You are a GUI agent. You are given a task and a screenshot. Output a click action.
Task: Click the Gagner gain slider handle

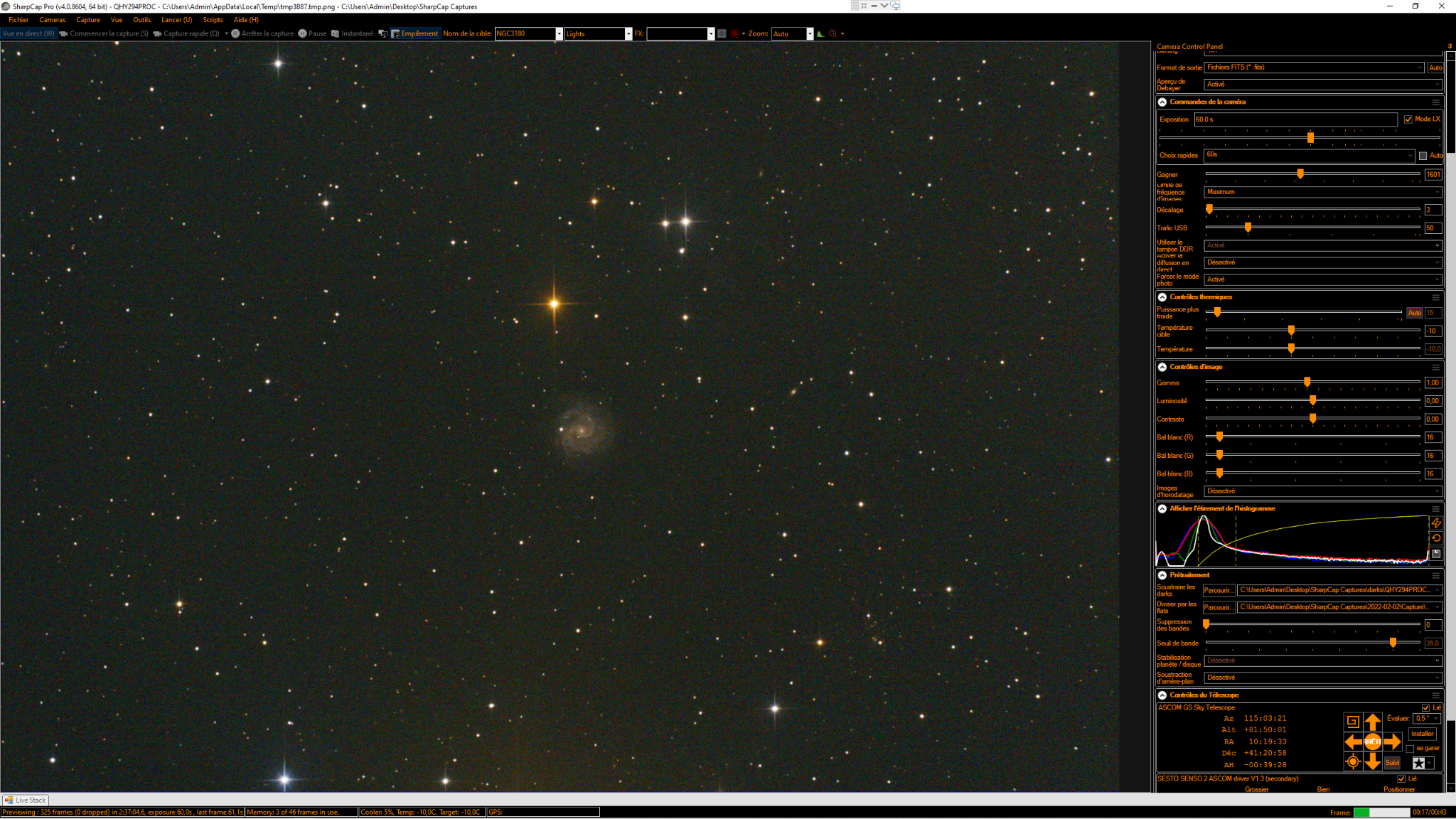click(x=1300, y=174)
